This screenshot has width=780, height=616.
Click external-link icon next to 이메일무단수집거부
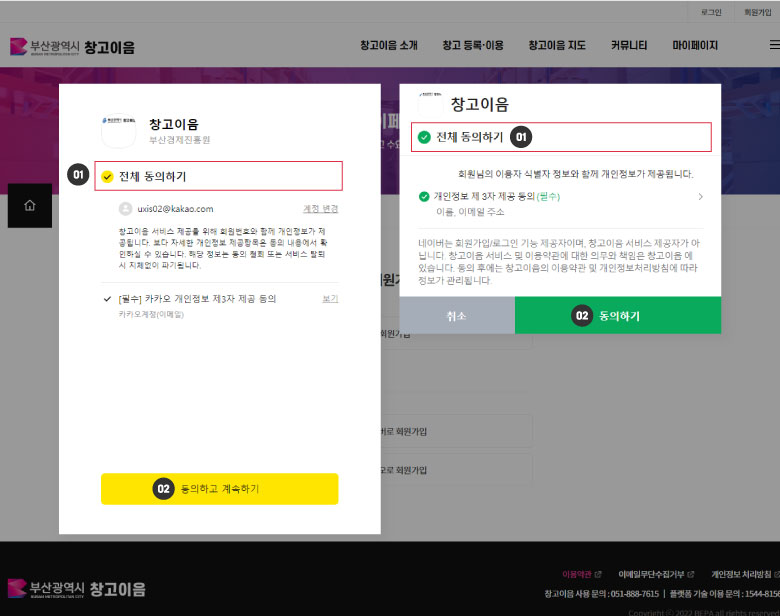point(690,574)
